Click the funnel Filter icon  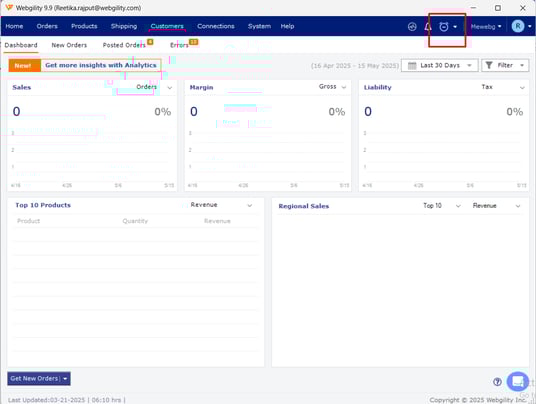(489, 65)
